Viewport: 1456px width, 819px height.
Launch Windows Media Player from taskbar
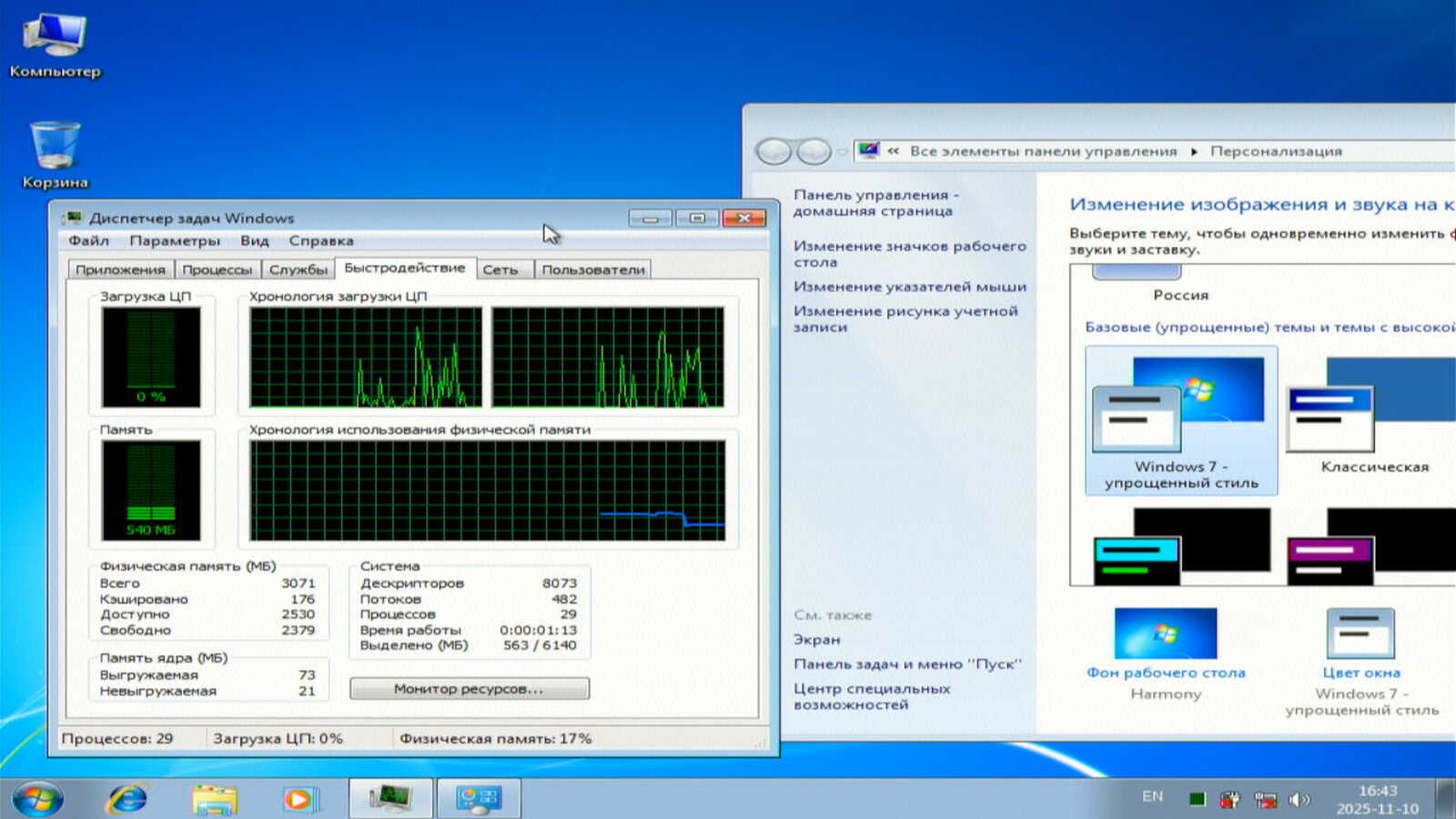[x=299, y=799]
